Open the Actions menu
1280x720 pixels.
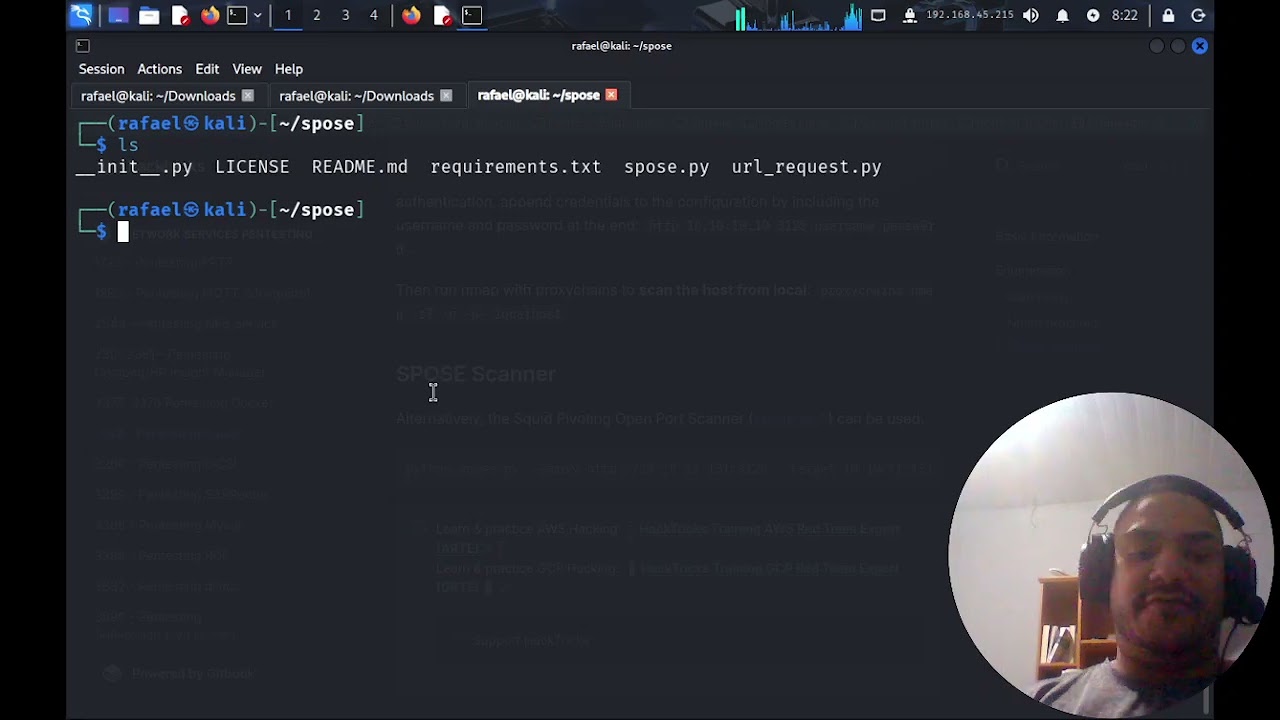pos(160,69)
